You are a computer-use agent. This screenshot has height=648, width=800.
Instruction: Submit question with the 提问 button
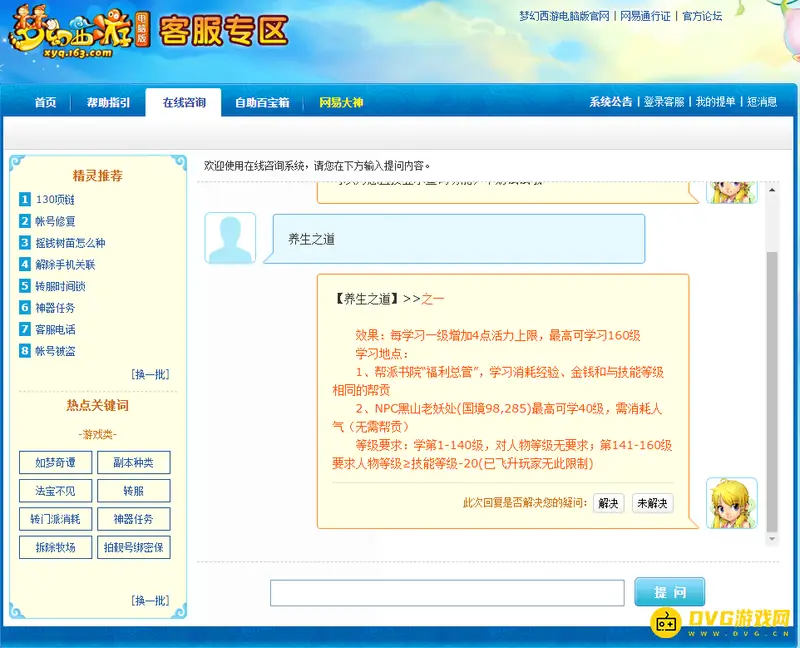click(669, 592)
